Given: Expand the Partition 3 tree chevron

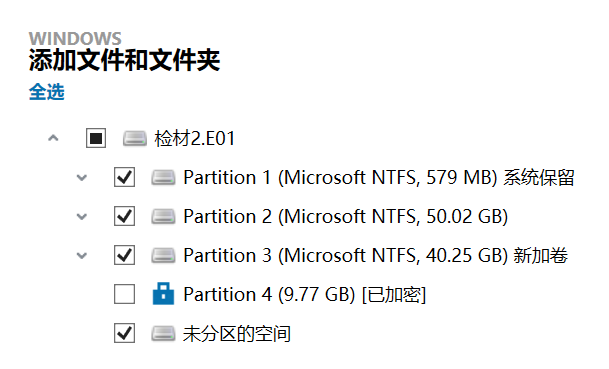Looking at the screenshot, I should [82, 256].
